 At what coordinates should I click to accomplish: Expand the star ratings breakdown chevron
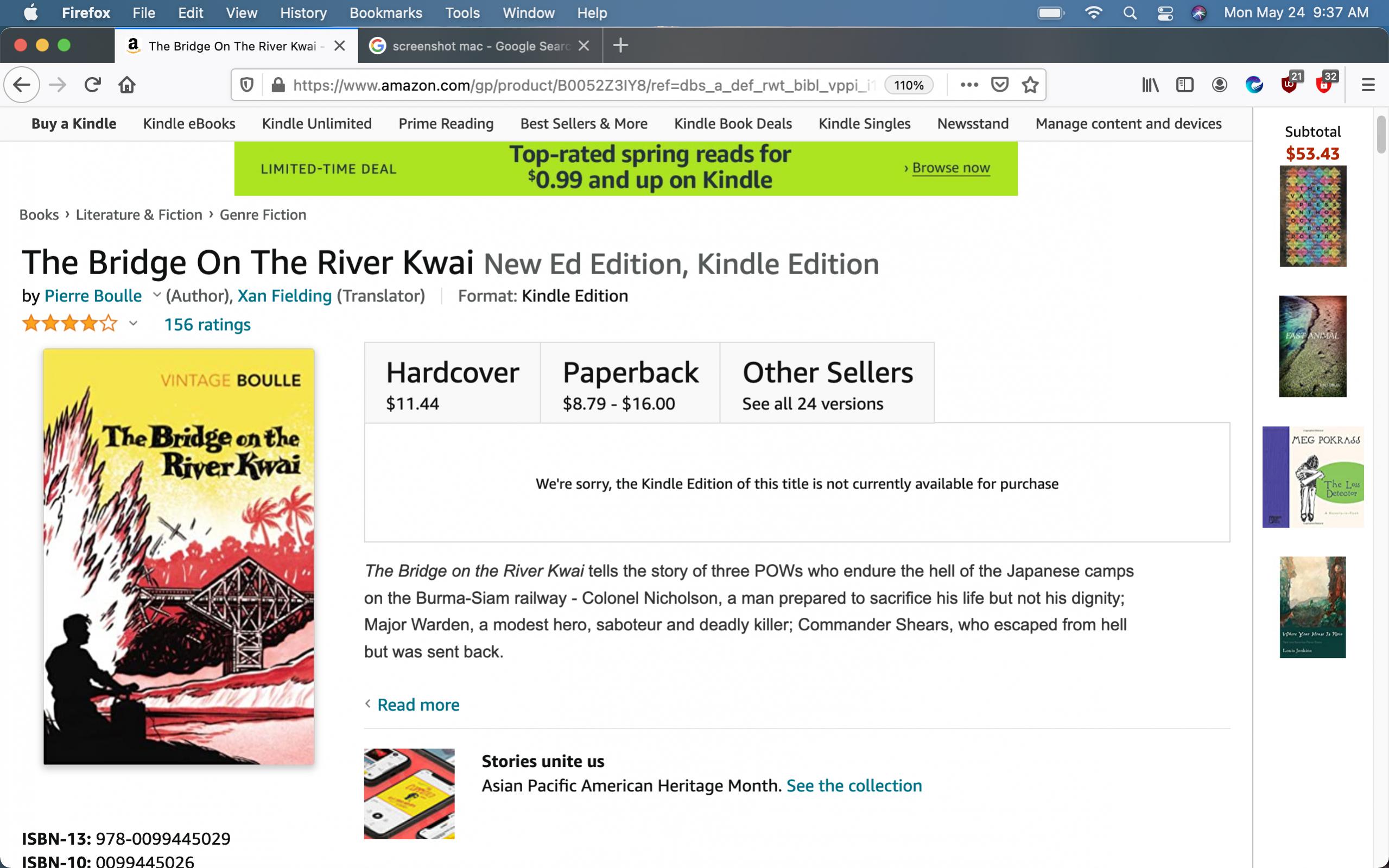tap(133, 324)
